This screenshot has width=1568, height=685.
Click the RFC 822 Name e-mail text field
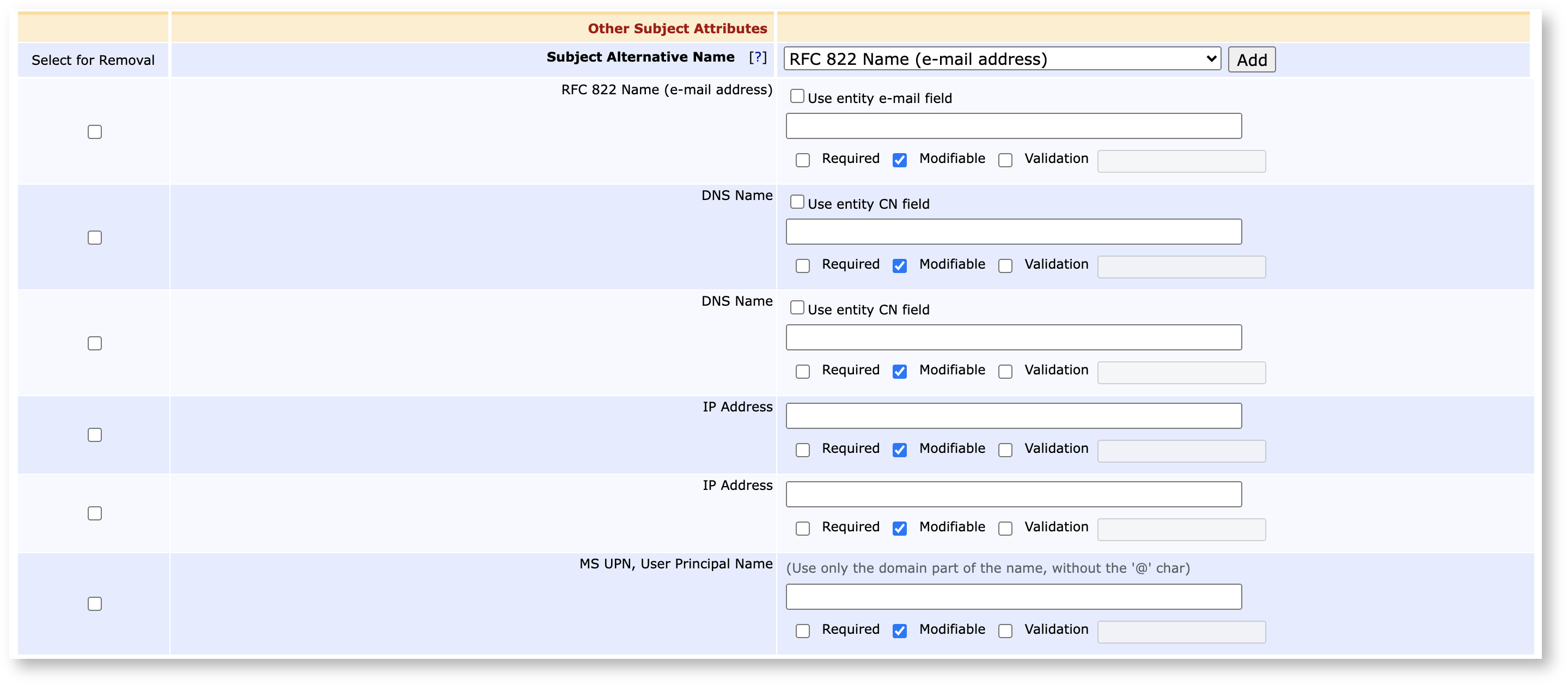[1013, 126]
